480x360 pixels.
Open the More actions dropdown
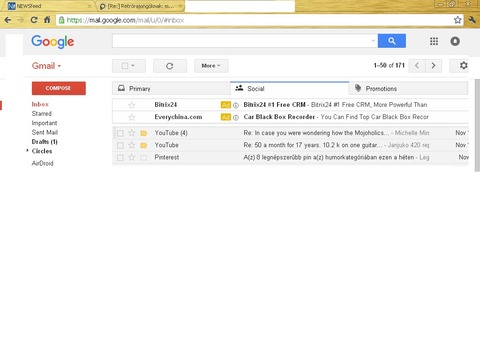(x=211, y=66)
